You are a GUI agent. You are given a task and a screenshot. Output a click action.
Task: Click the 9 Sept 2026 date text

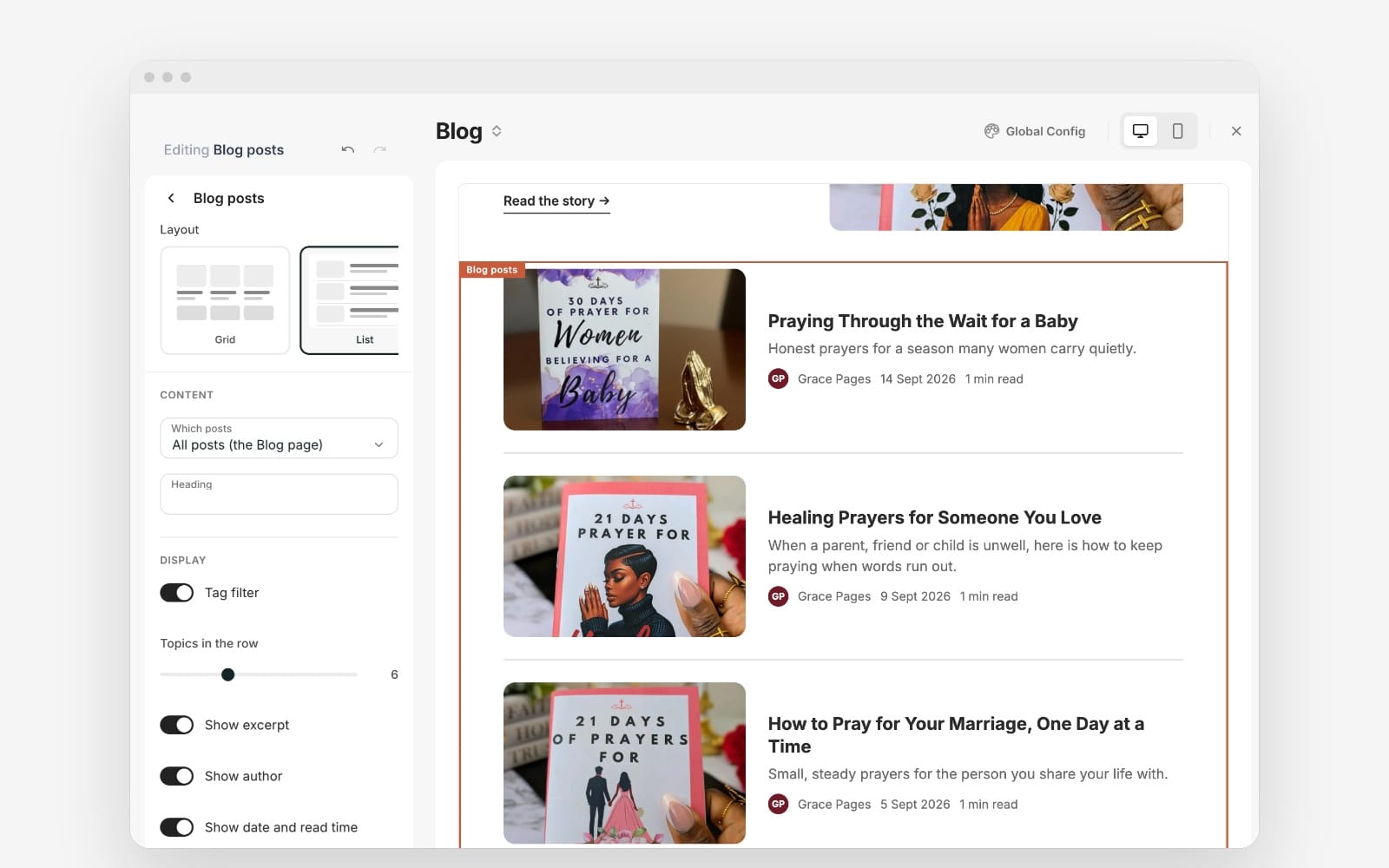tap(915, 596)
